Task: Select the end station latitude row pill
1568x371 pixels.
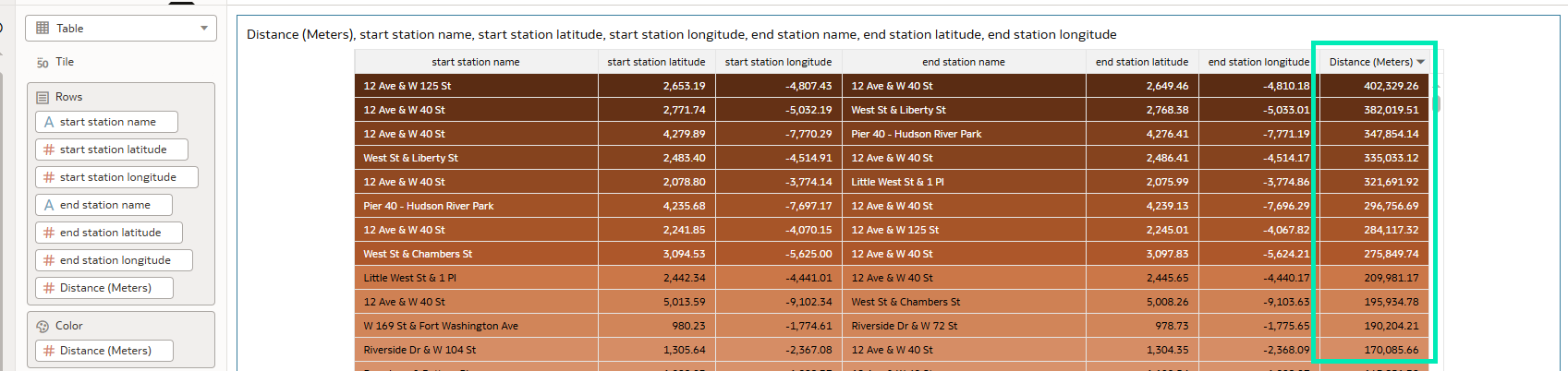Action: coord(110,233)
